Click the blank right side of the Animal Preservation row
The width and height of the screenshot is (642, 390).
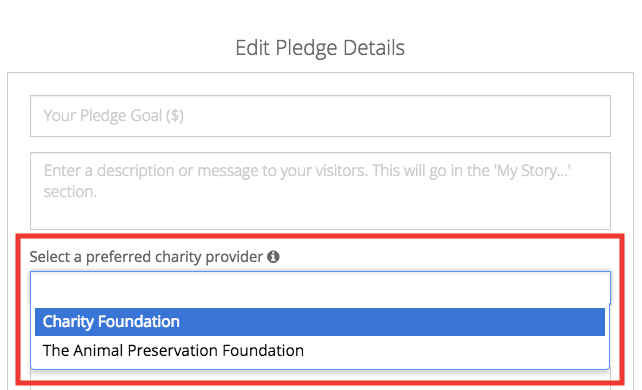click(x=454, y=351)
